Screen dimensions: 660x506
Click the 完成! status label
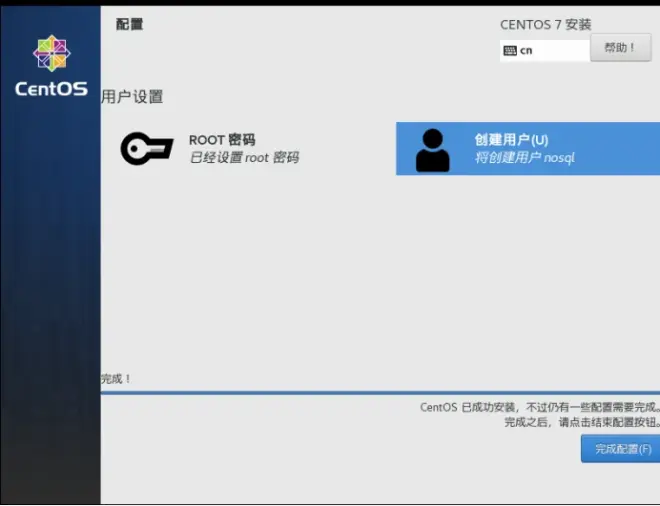coord(116,379)
